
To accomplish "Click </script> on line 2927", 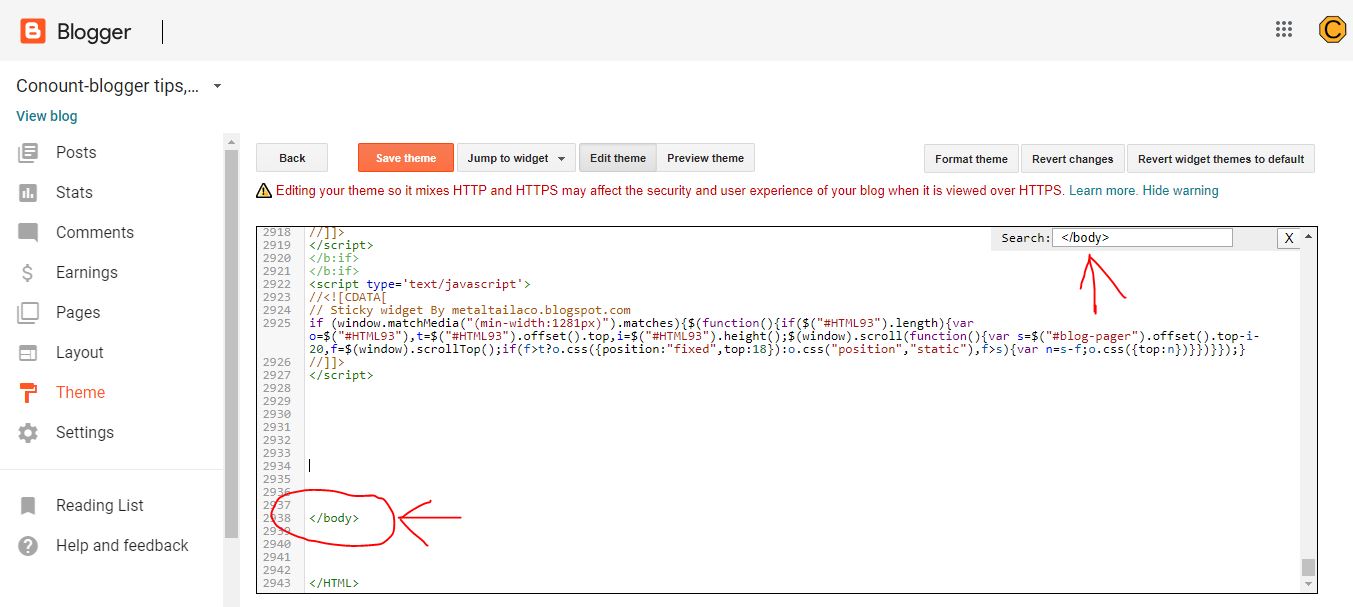I will pos(341,375).
